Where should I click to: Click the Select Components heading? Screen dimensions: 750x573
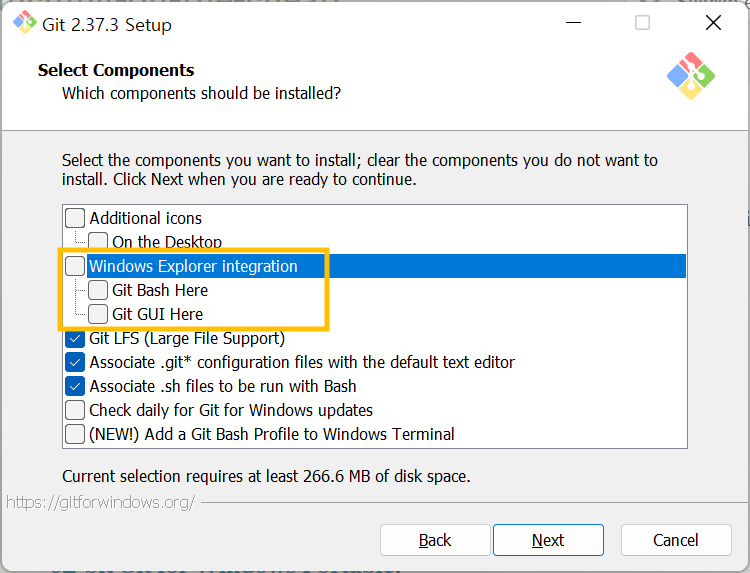point(116,70)
